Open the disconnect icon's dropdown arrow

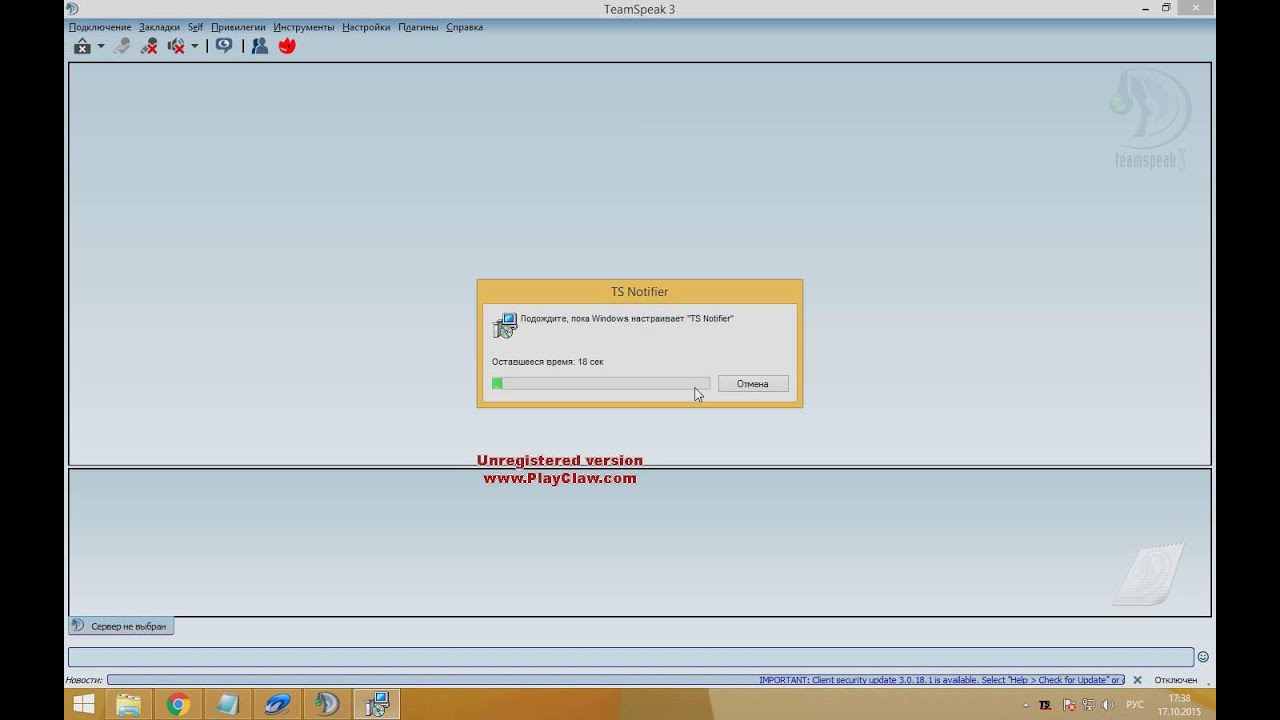(x=101, y=46)
